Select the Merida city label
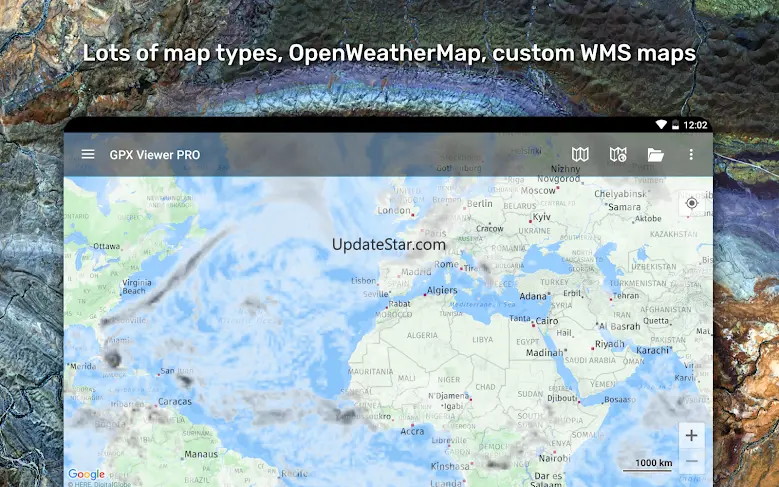The image size is (779, 487). pyautogui.click(x=83, y=366)
